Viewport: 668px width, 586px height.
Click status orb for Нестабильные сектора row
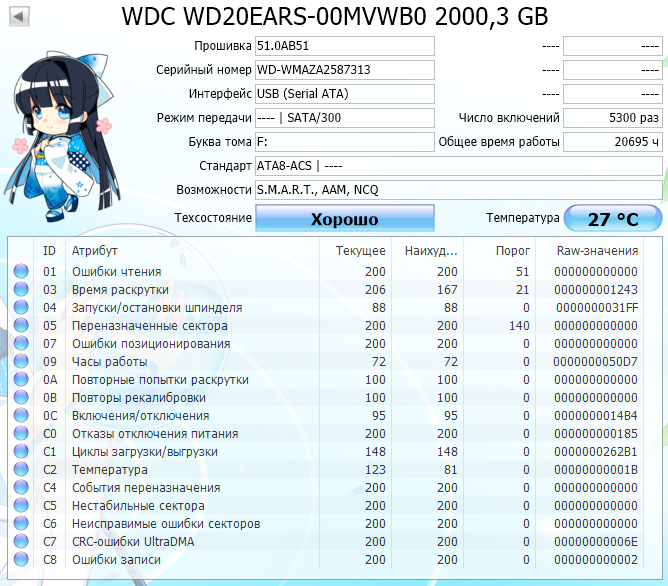click(x=21, y=505)
